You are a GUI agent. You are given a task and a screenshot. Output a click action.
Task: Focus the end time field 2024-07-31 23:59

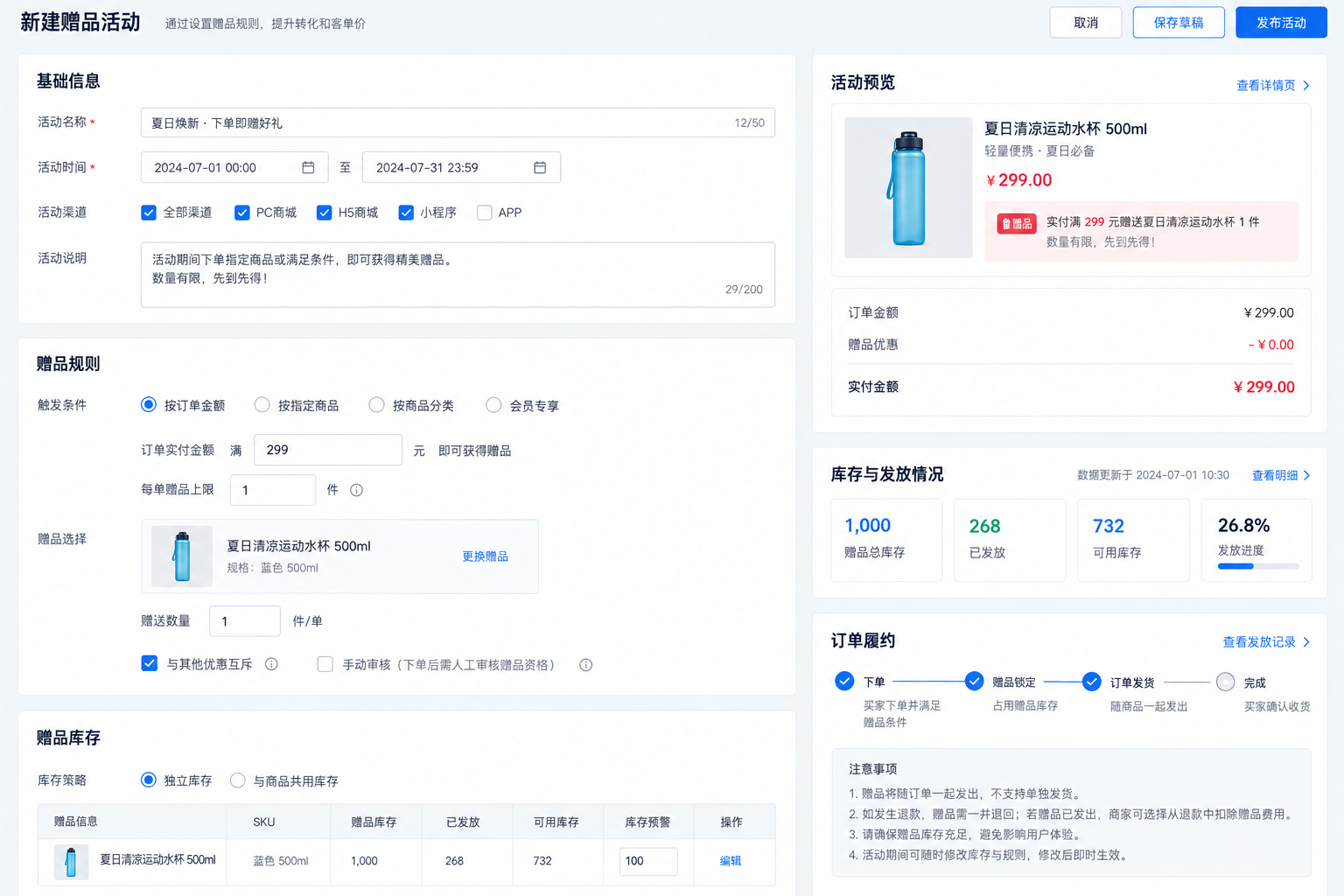point(461,167)
